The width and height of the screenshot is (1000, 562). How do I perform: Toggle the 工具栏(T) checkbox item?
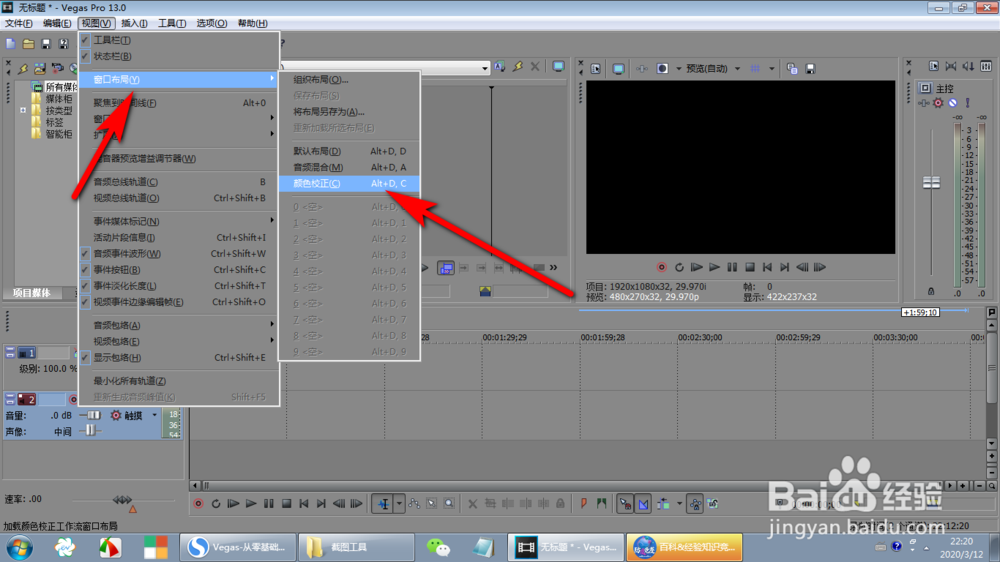(x=179, y=40)
